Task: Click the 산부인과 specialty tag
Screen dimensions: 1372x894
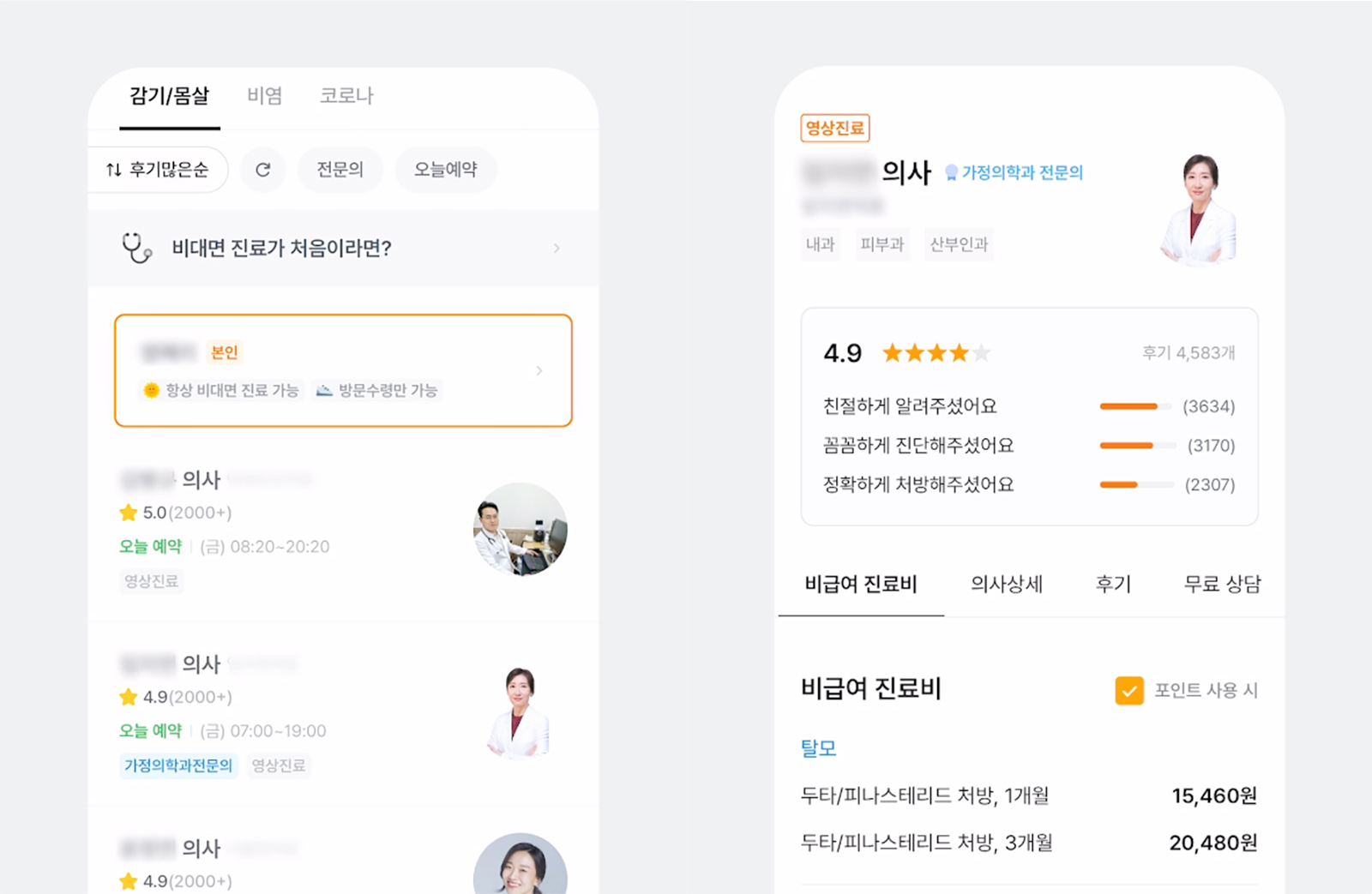Action: 960,244
